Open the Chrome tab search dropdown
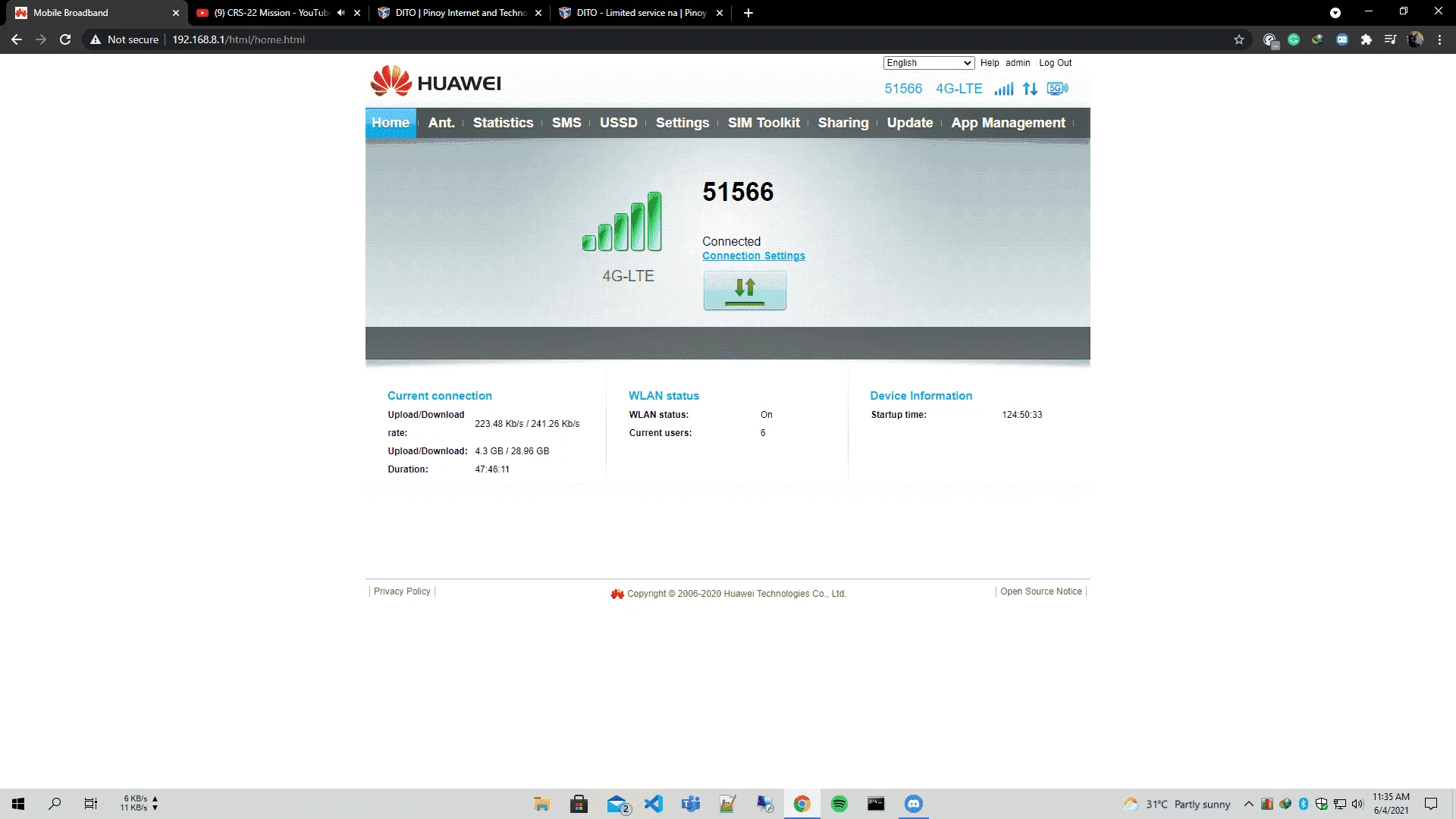Screen dimensions: 1456x819 [1335, 13]
